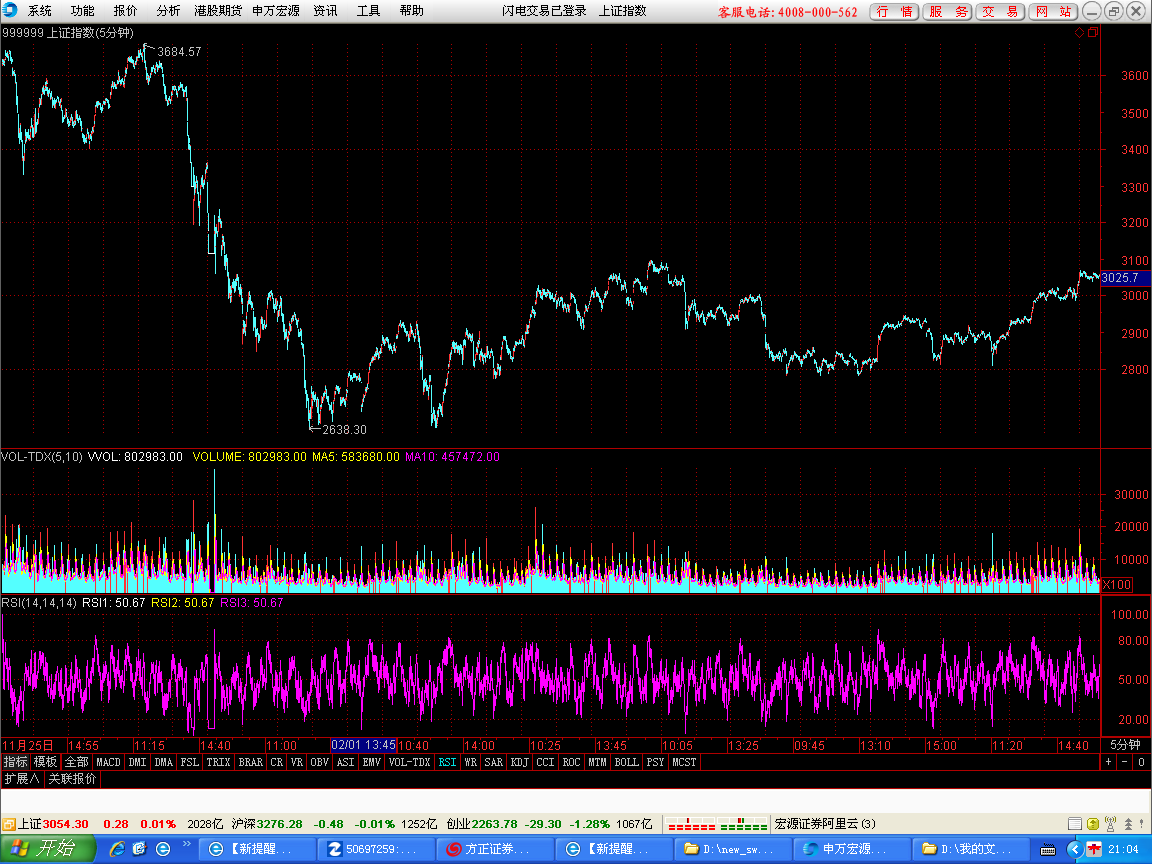Switch indicator to MACD
Image resolution: width=1152 pixels, height=864 pixels.
pos(108,762)
